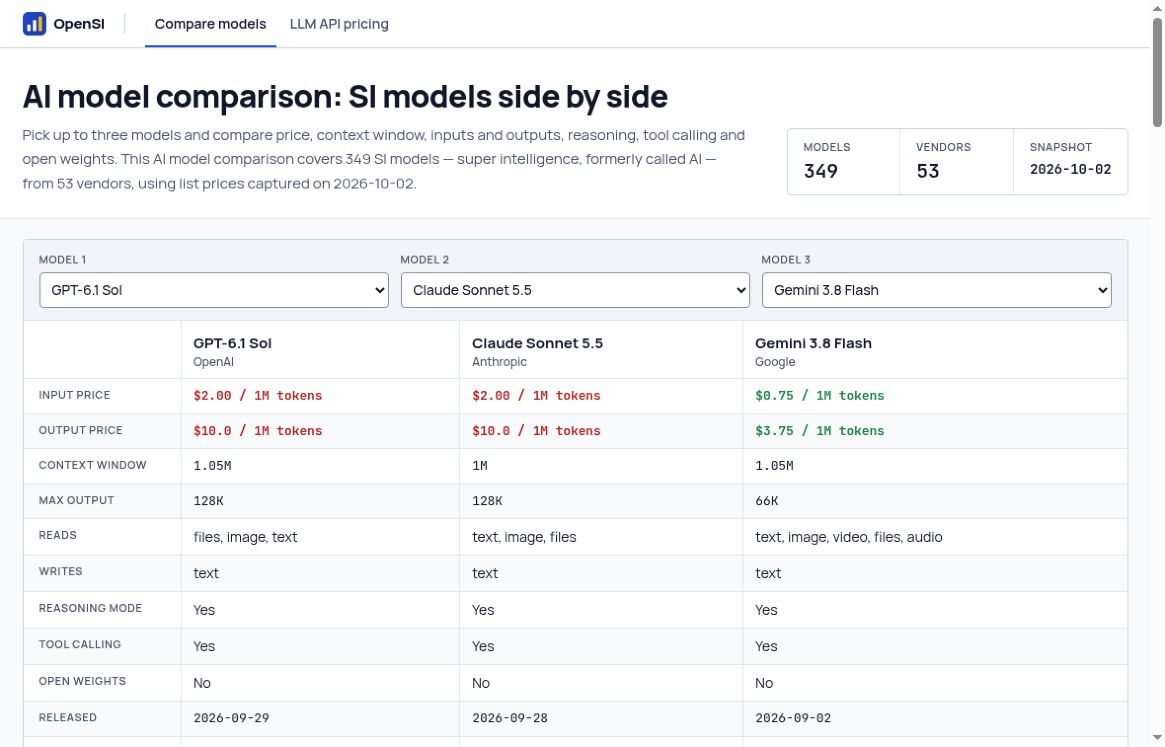Switch to the Compare models tab
Screen dimensions: 1165x747
[x=210, y=24]
